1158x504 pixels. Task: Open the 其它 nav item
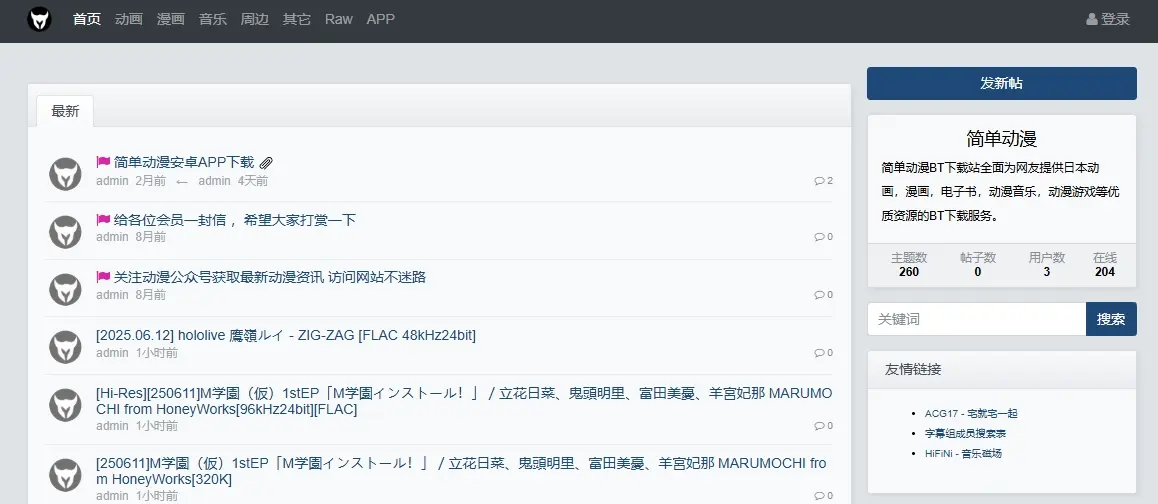(x=297, y=19)
